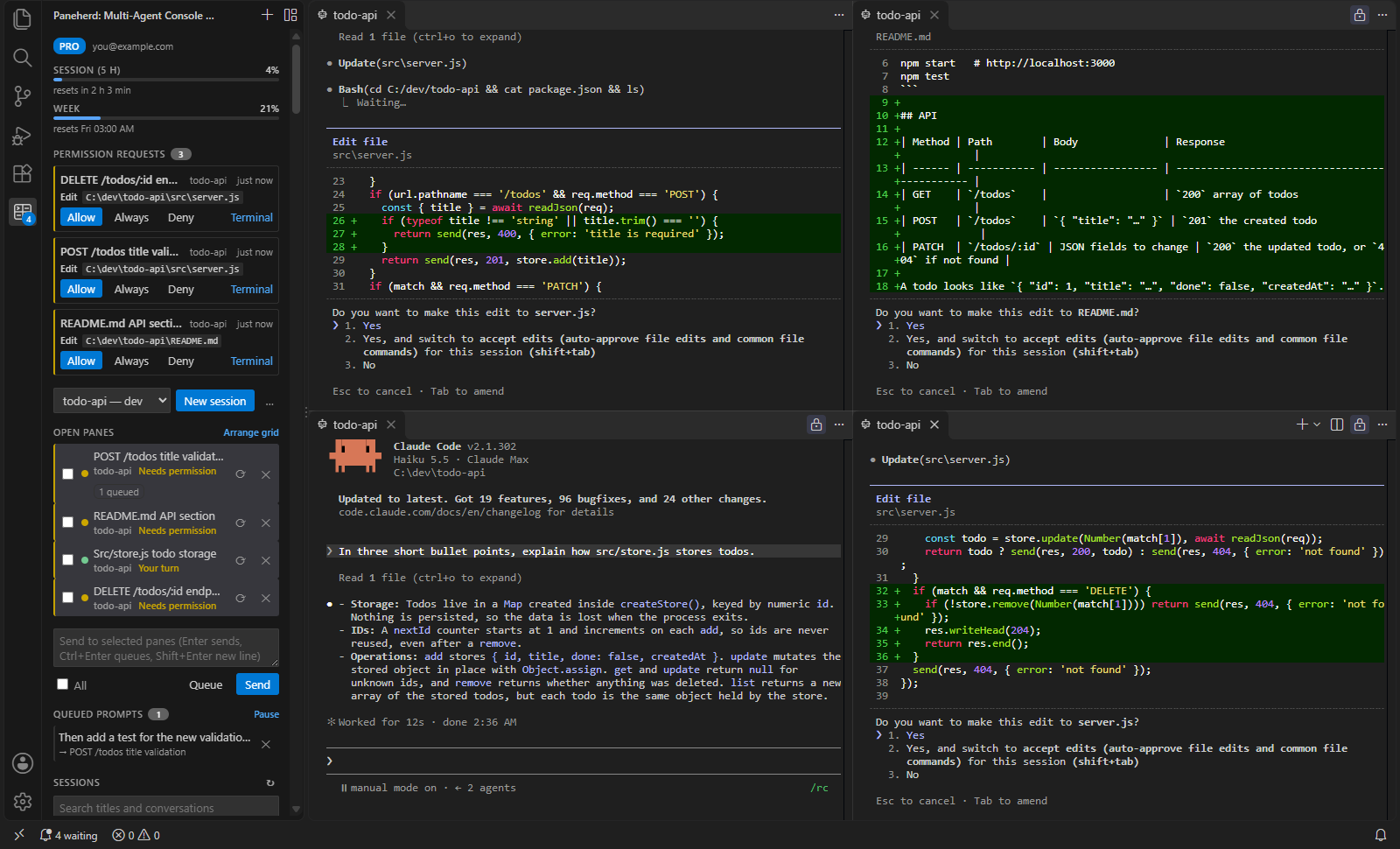Focus the Search titles and conversations field
Screen dimensions: 1400x849
click(x=166, y=806)
